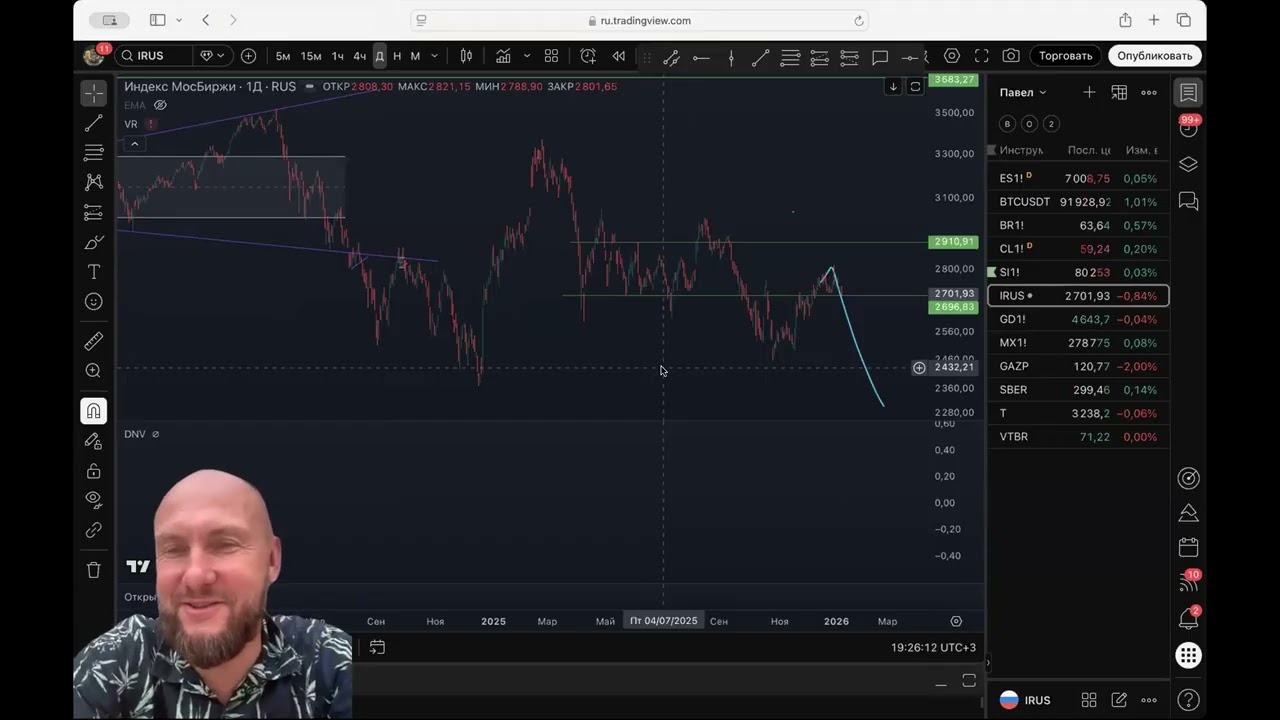The width and height of the screenshot is (1280, 720).
Task: Open the candlestick chart type menu
Action: [x=466, y=56]
